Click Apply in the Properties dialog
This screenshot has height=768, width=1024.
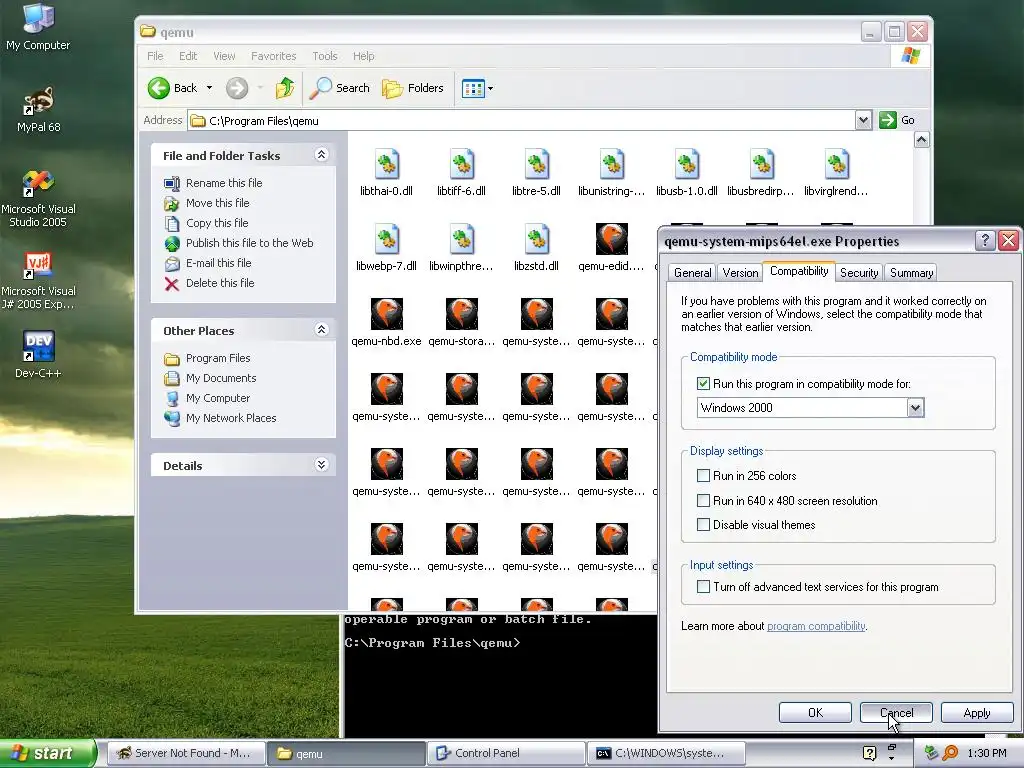(977, 712)
